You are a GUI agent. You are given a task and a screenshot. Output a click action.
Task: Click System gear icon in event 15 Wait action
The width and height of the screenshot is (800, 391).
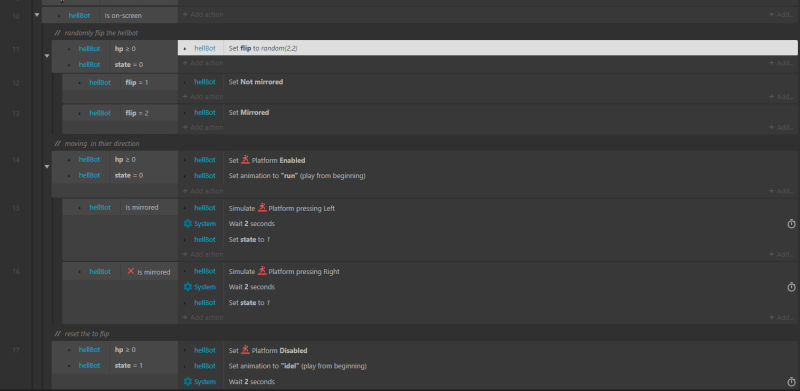[188, 224]
